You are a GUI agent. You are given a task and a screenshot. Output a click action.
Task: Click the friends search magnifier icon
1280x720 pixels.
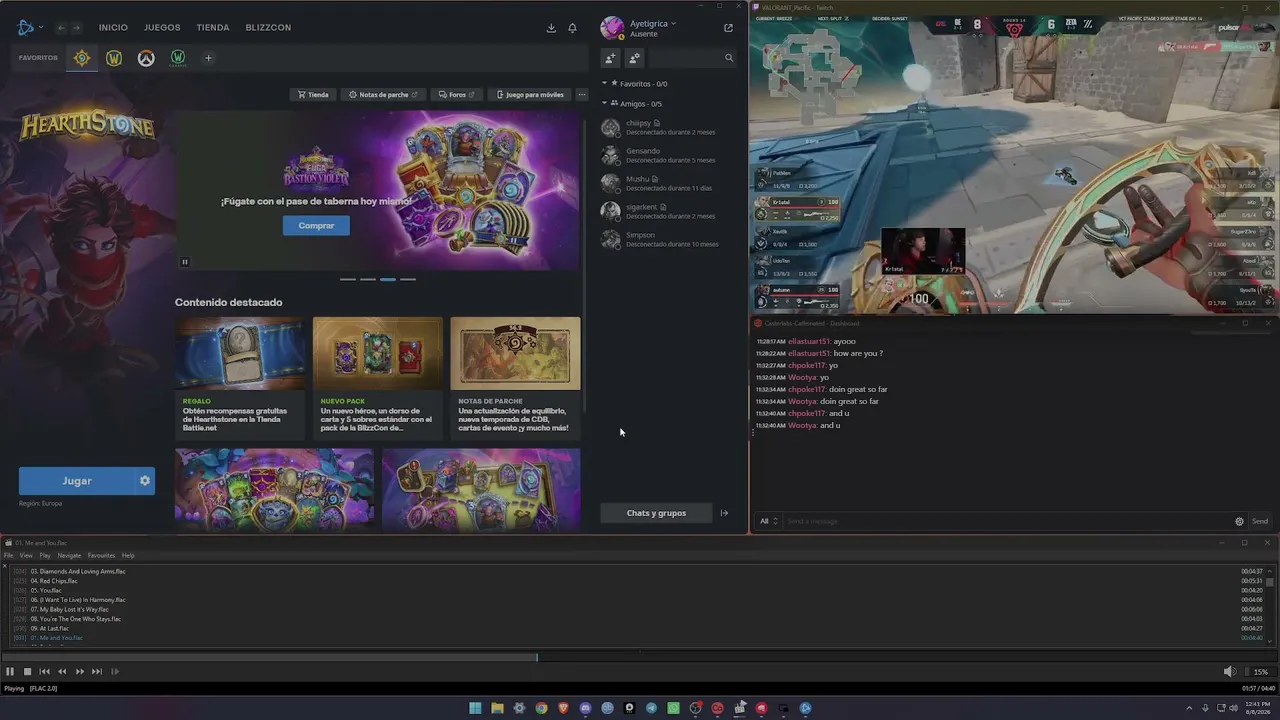(x=729, y=58)
